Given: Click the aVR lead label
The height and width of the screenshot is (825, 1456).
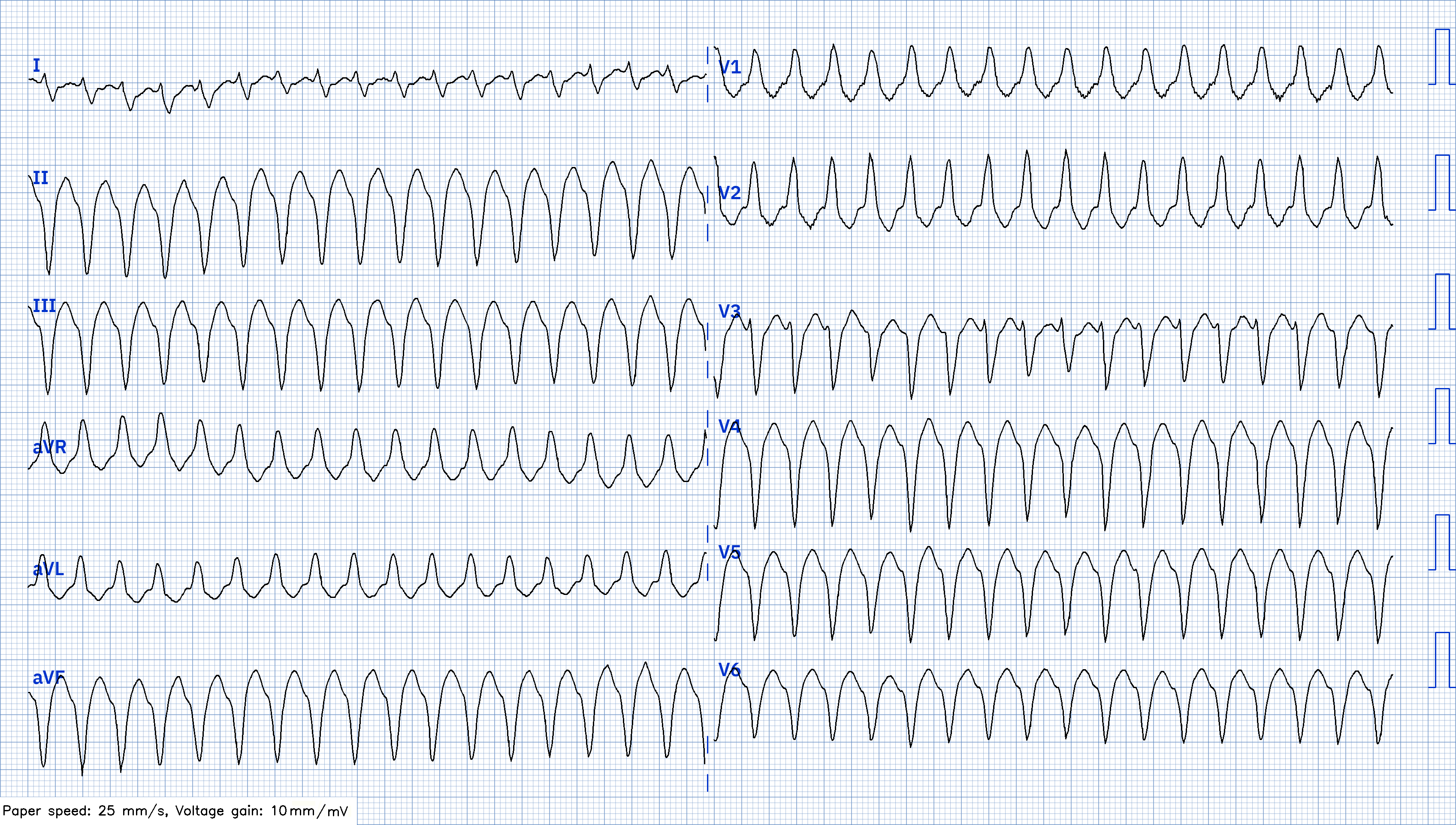Looking at the screenshot, I should (x=49, y=447).
